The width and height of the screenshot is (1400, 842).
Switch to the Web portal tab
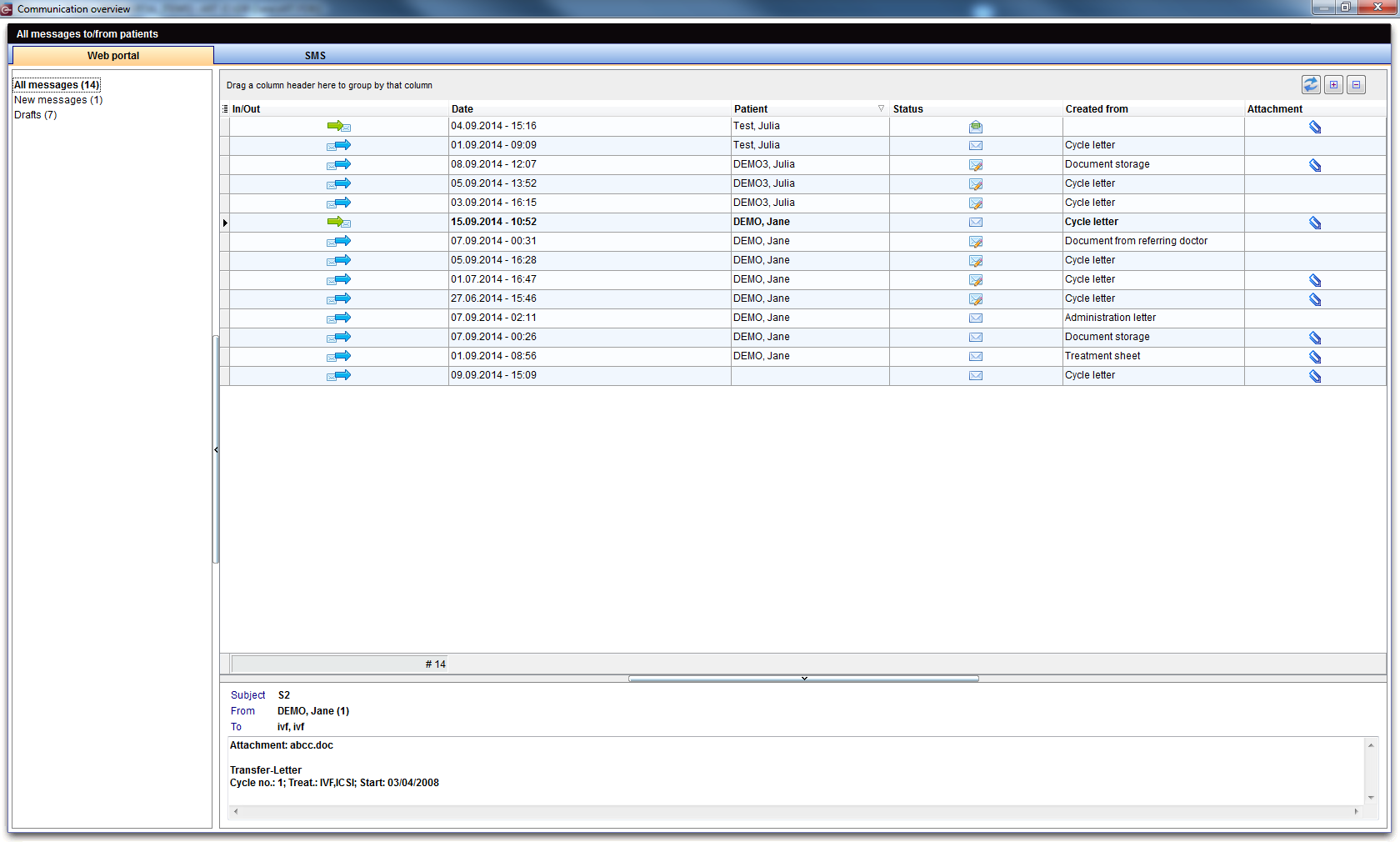point(113,55)
